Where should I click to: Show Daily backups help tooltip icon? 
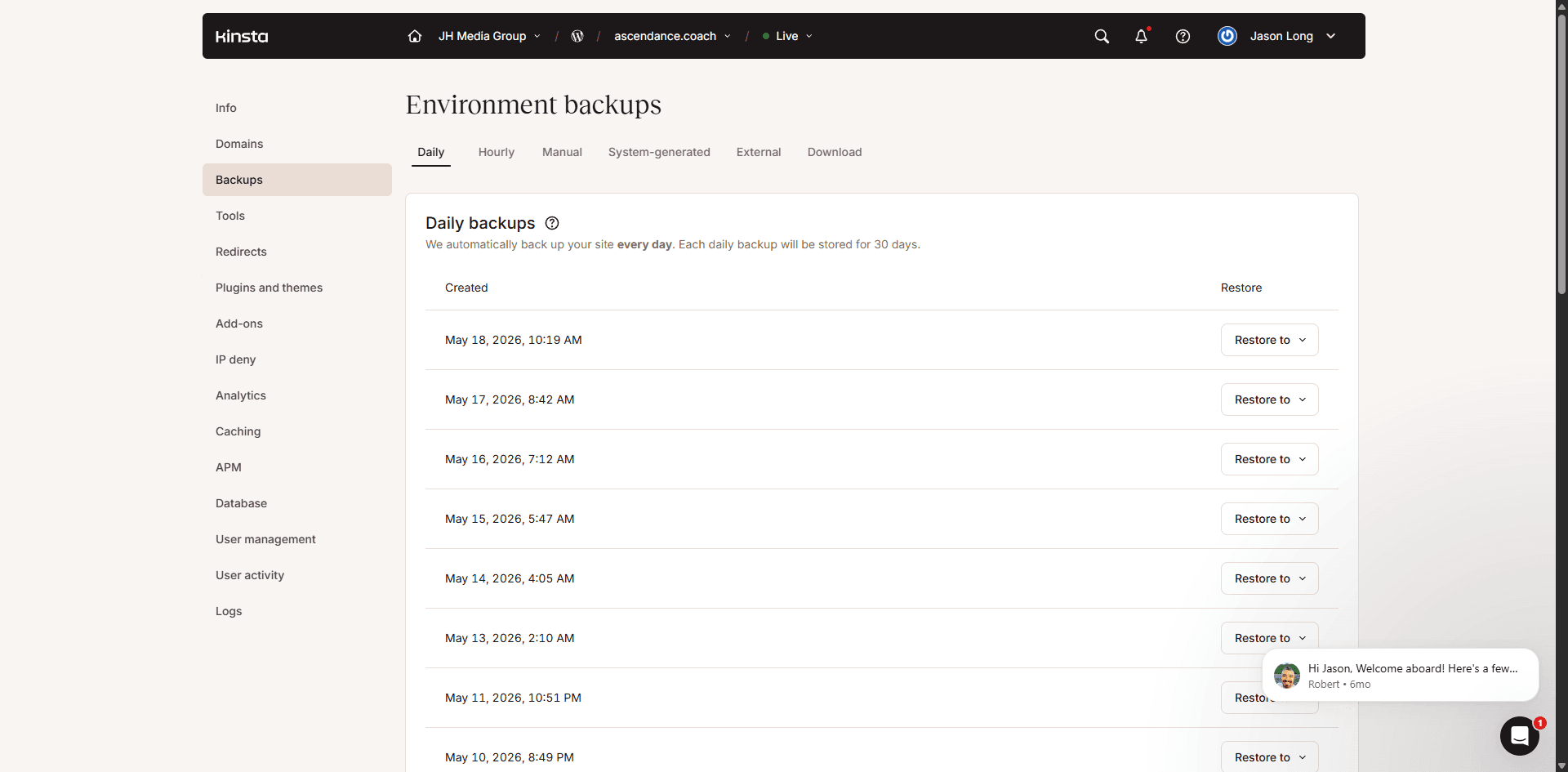click(552, 223)
